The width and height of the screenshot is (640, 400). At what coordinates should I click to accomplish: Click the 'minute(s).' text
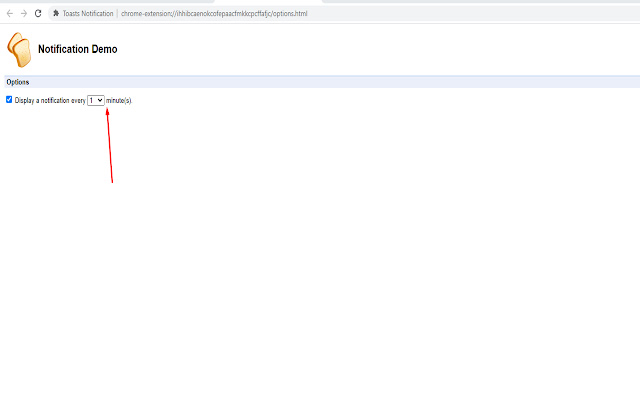click(x=119, y=100)
